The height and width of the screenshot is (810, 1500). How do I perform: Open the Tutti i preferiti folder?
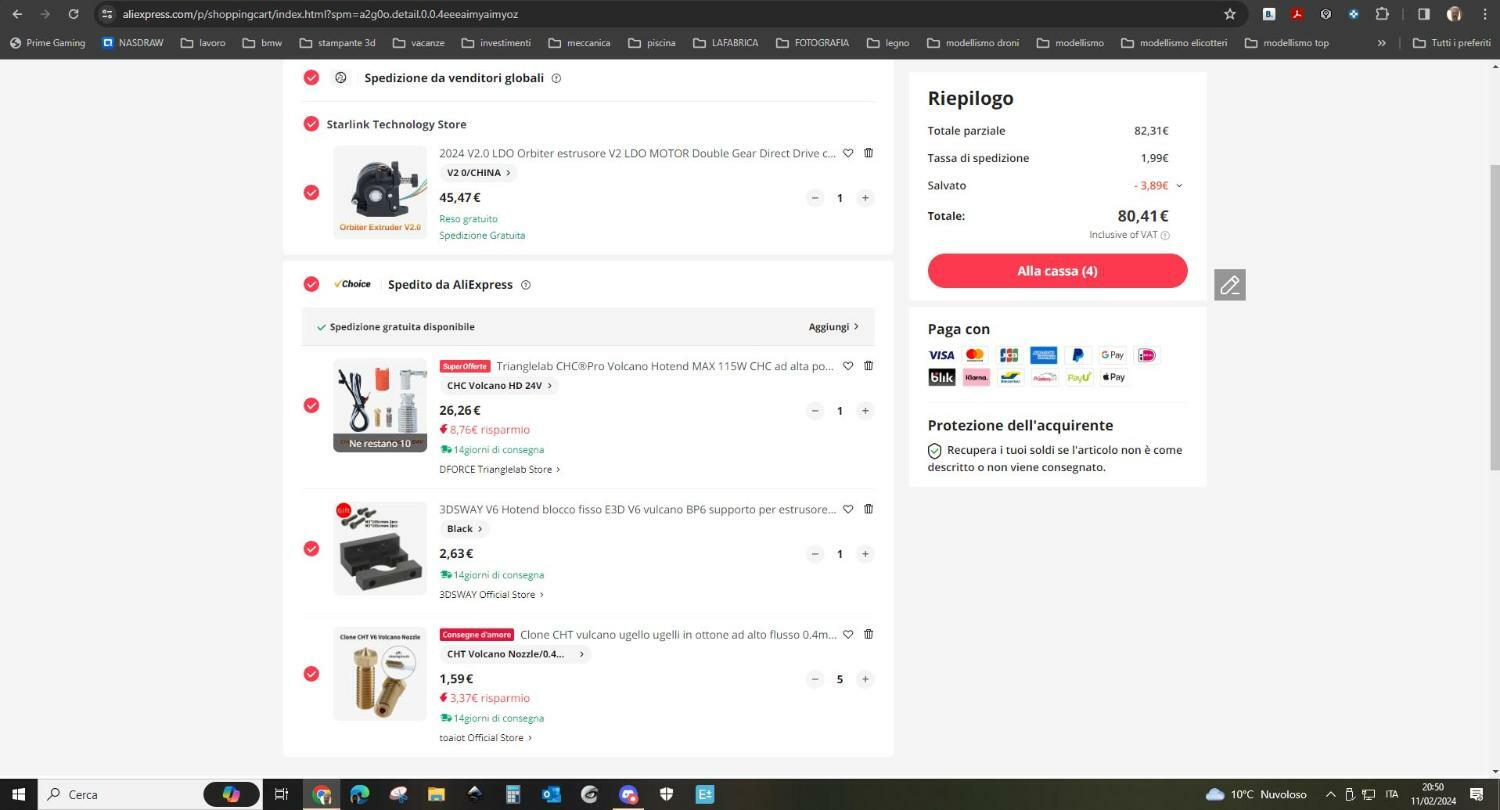point(1451,43)
